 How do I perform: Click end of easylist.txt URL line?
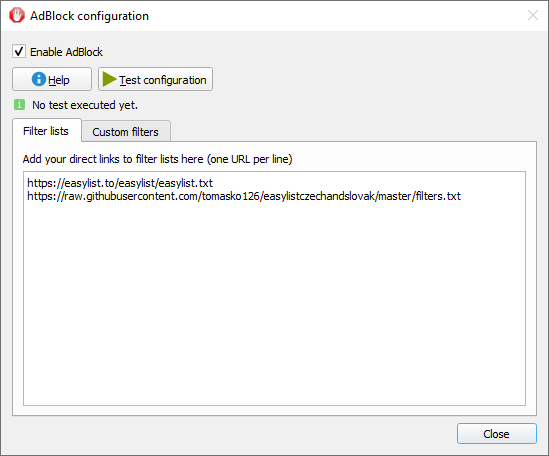point(213,183)
